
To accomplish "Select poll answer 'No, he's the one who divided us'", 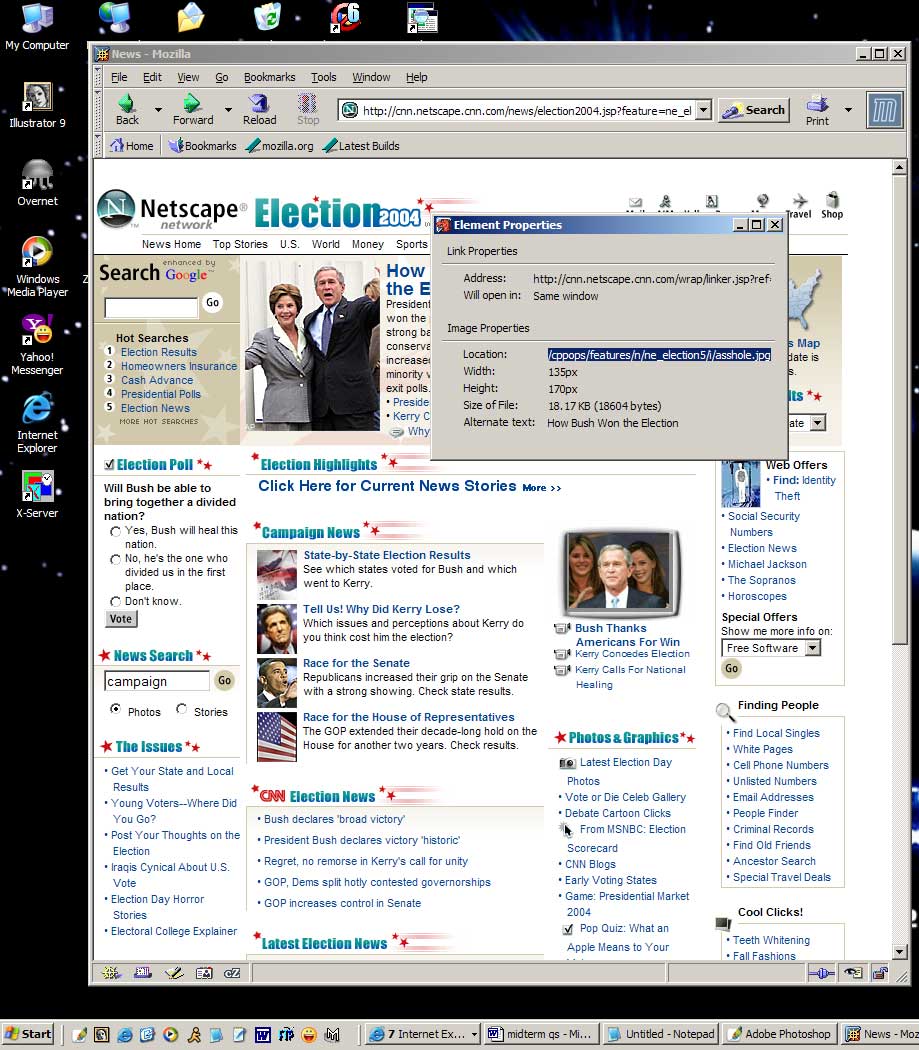I will (x=115, y=559).
